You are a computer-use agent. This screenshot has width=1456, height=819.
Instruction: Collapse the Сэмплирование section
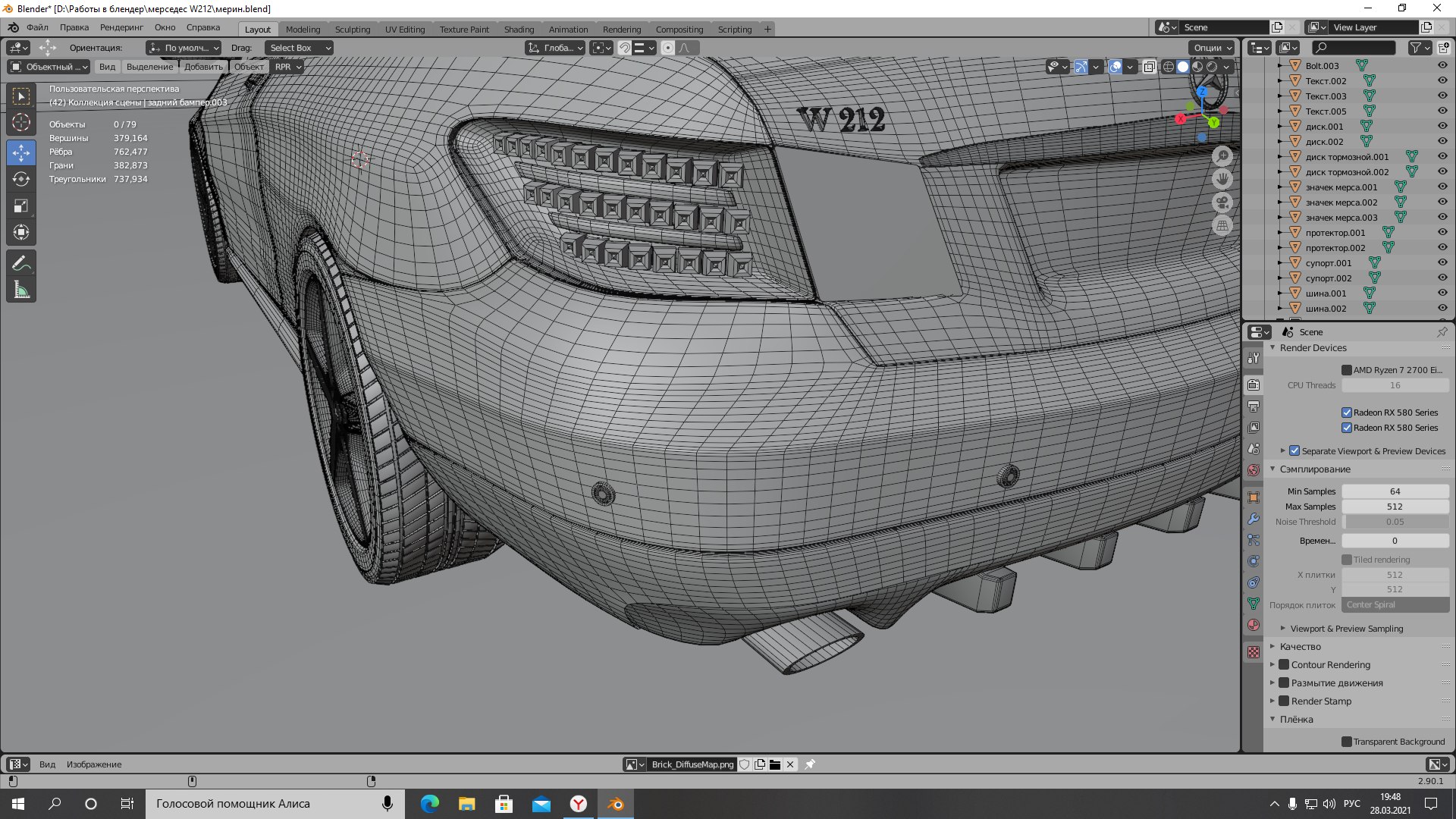point(1272,469)
